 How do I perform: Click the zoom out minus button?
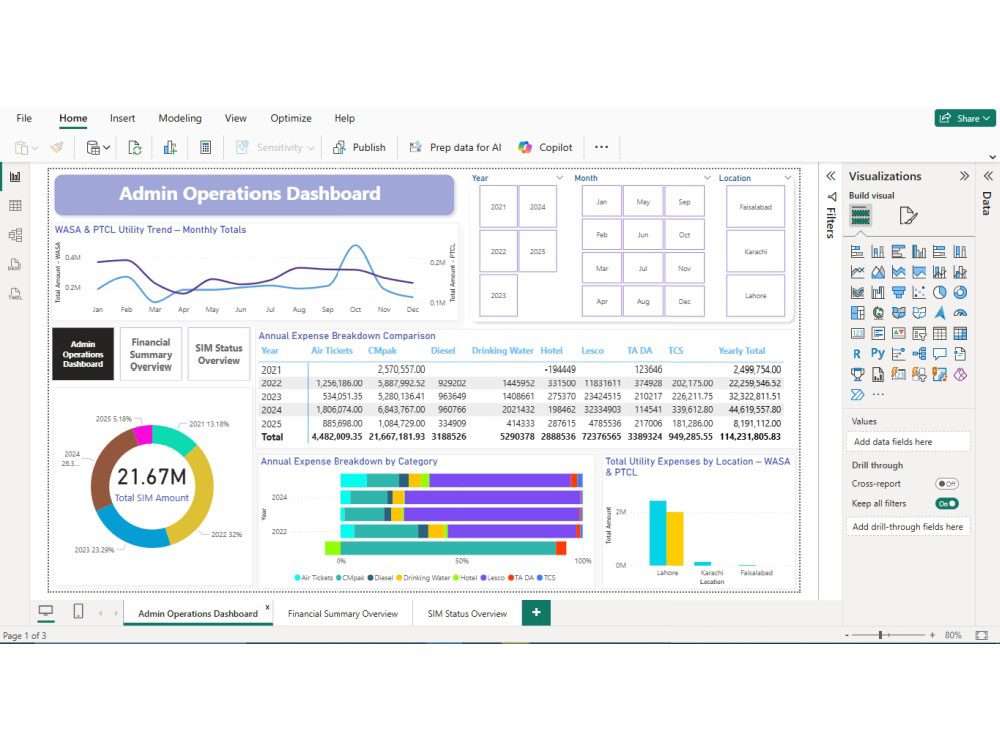[x=847, y=635]
